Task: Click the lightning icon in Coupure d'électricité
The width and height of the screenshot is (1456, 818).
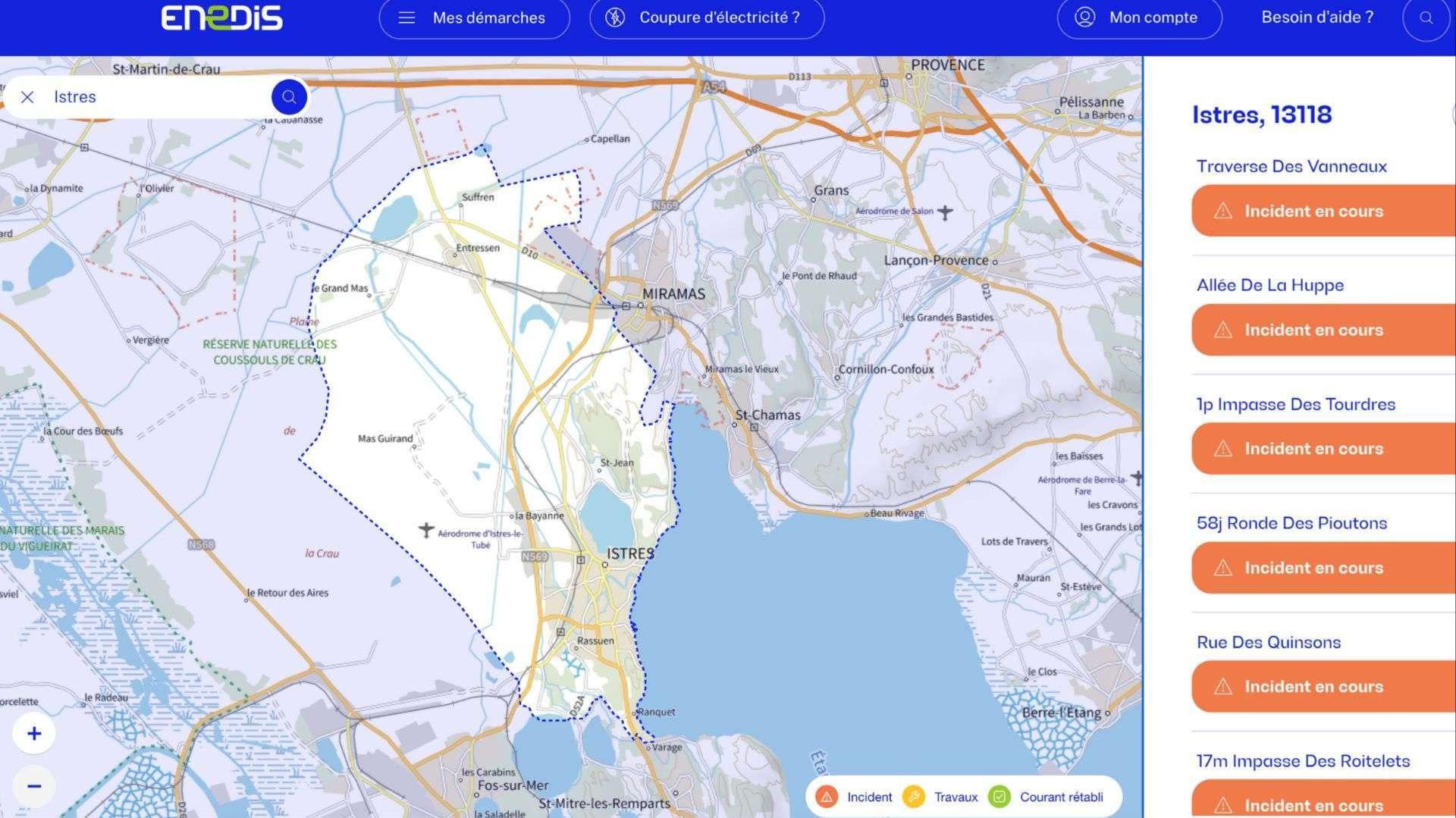Action: [x=615, y=17]
